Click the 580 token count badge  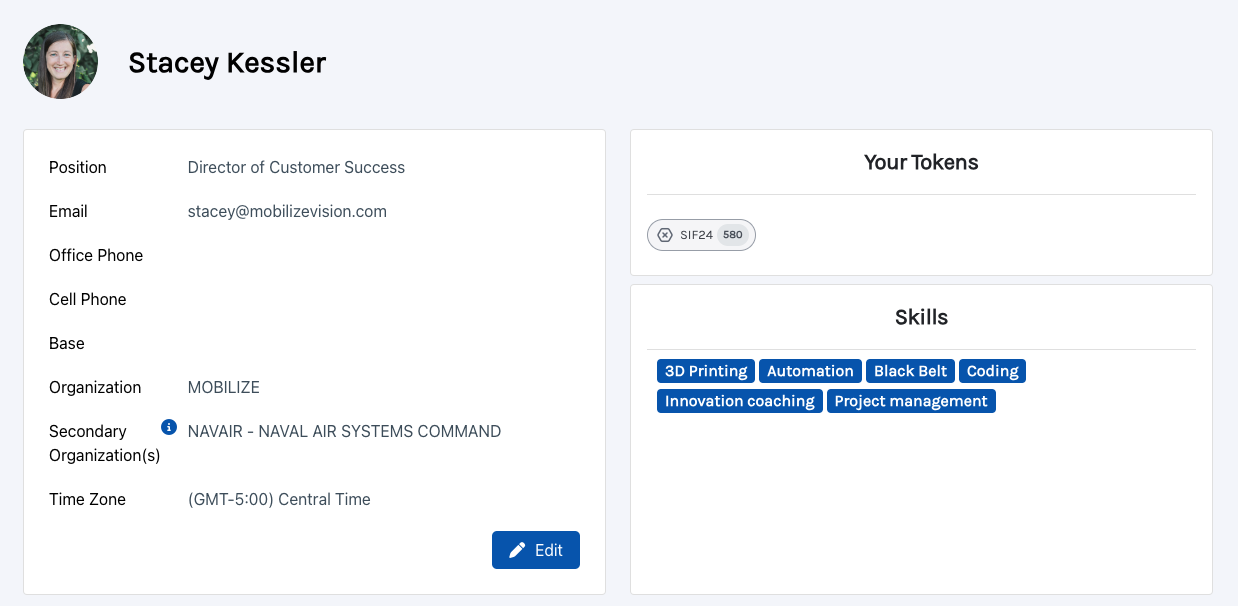[733, 235]
